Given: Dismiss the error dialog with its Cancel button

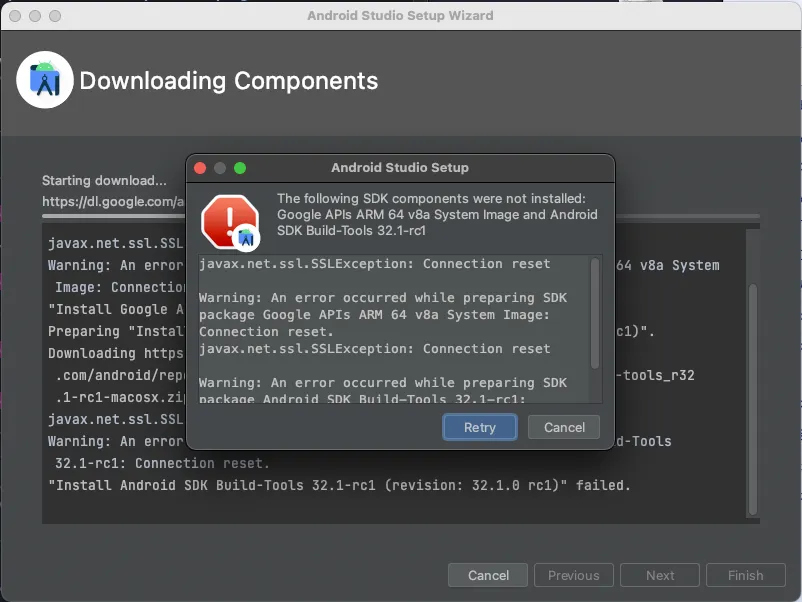Looking at the screenshot, I should coord(564,427).
